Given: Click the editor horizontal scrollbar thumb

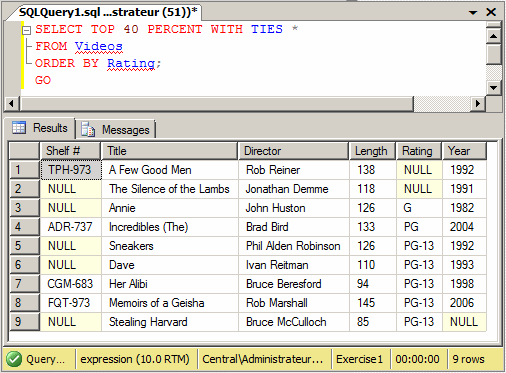Looking at the screenshot, I should tap(217, 104).
